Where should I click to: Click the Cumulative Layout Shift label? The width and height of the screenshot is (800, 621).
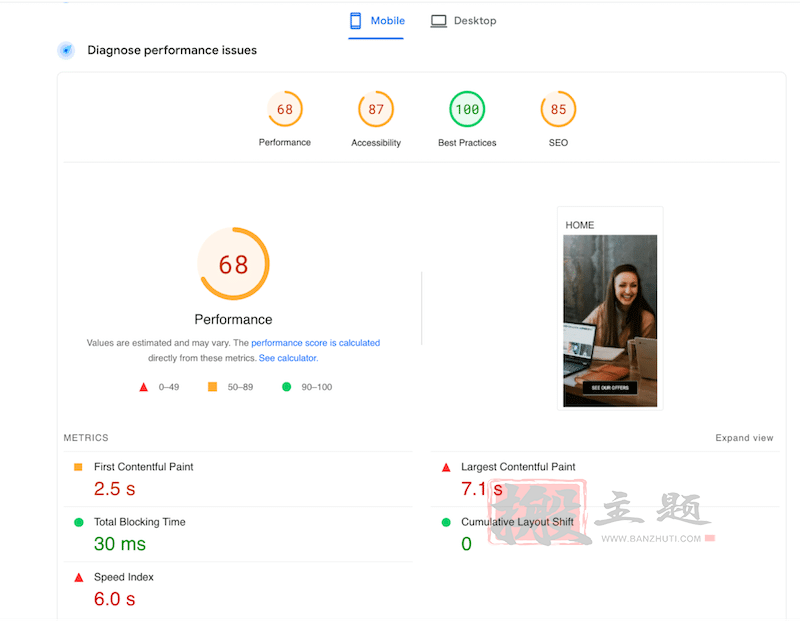(x=517, y=522)
